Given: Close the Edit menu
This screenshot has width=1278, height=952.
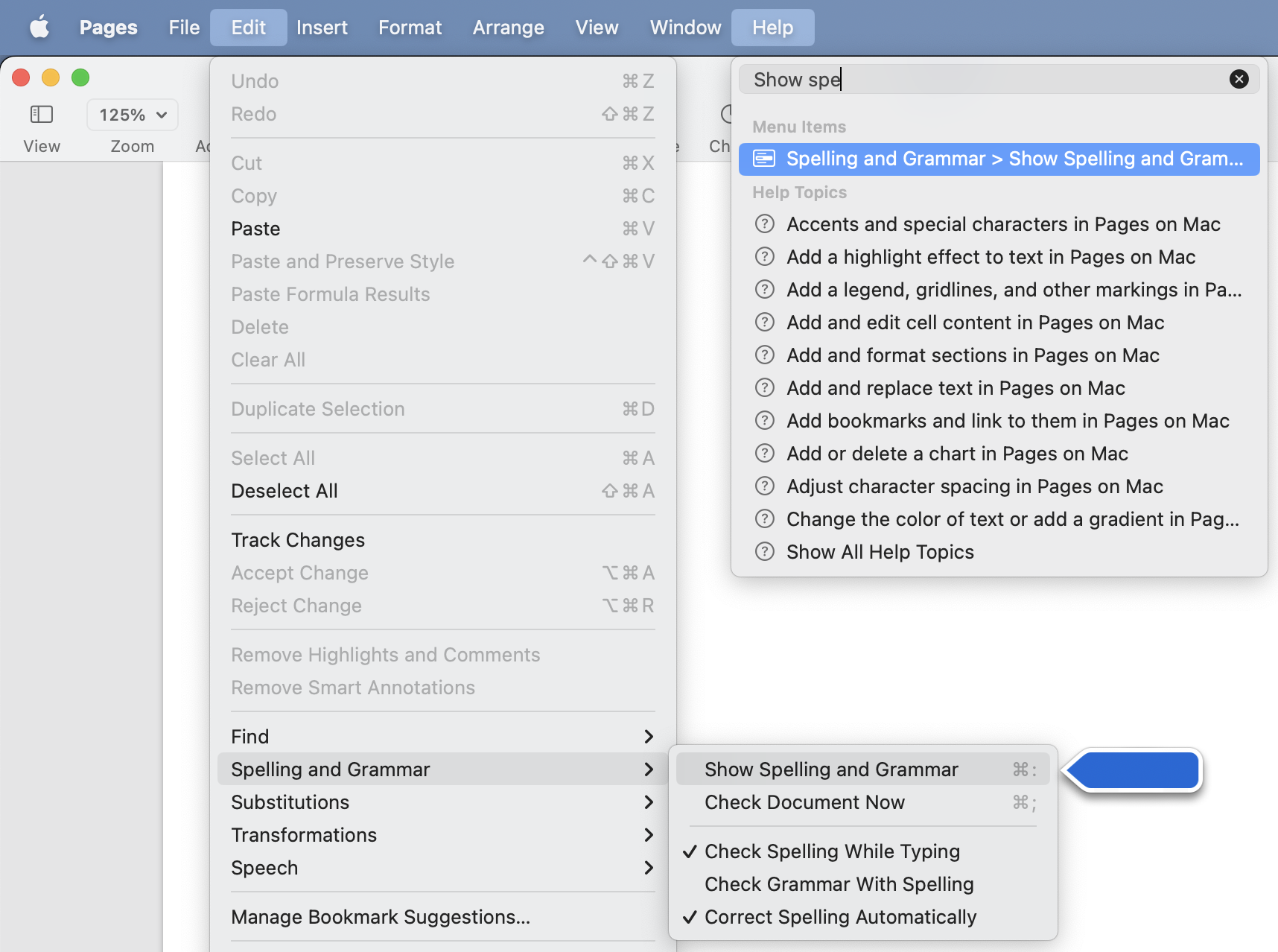Looking at the screenshot, I should point(249,28).
